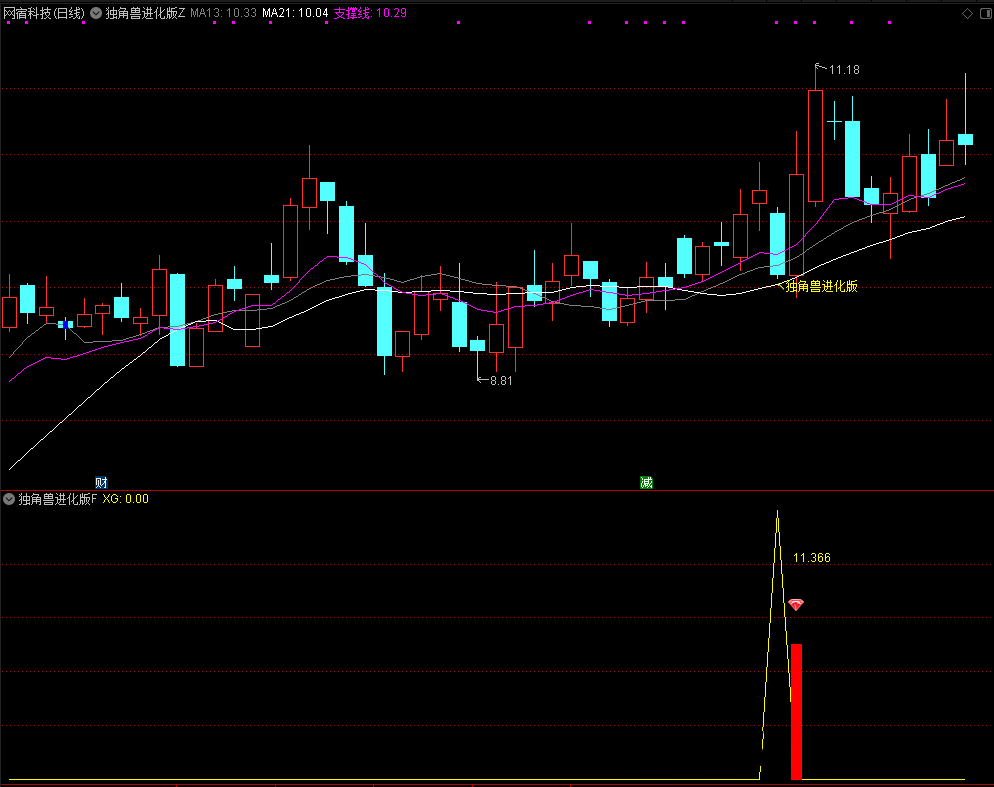Screen dimensions: 994x787
Task: Click the 11.18 high price flag
Action: point(842,70)
